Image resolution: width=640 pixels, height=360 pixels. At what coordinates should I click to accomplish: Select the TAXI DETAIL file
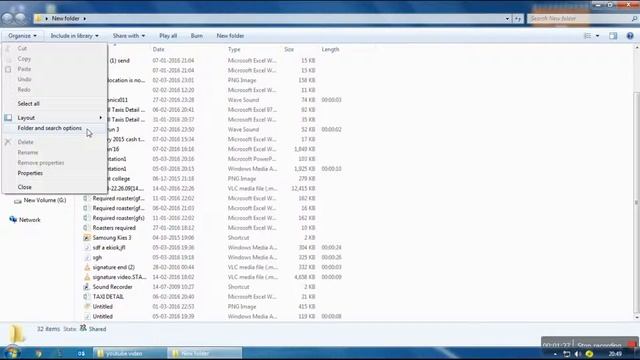pos(108,297)
